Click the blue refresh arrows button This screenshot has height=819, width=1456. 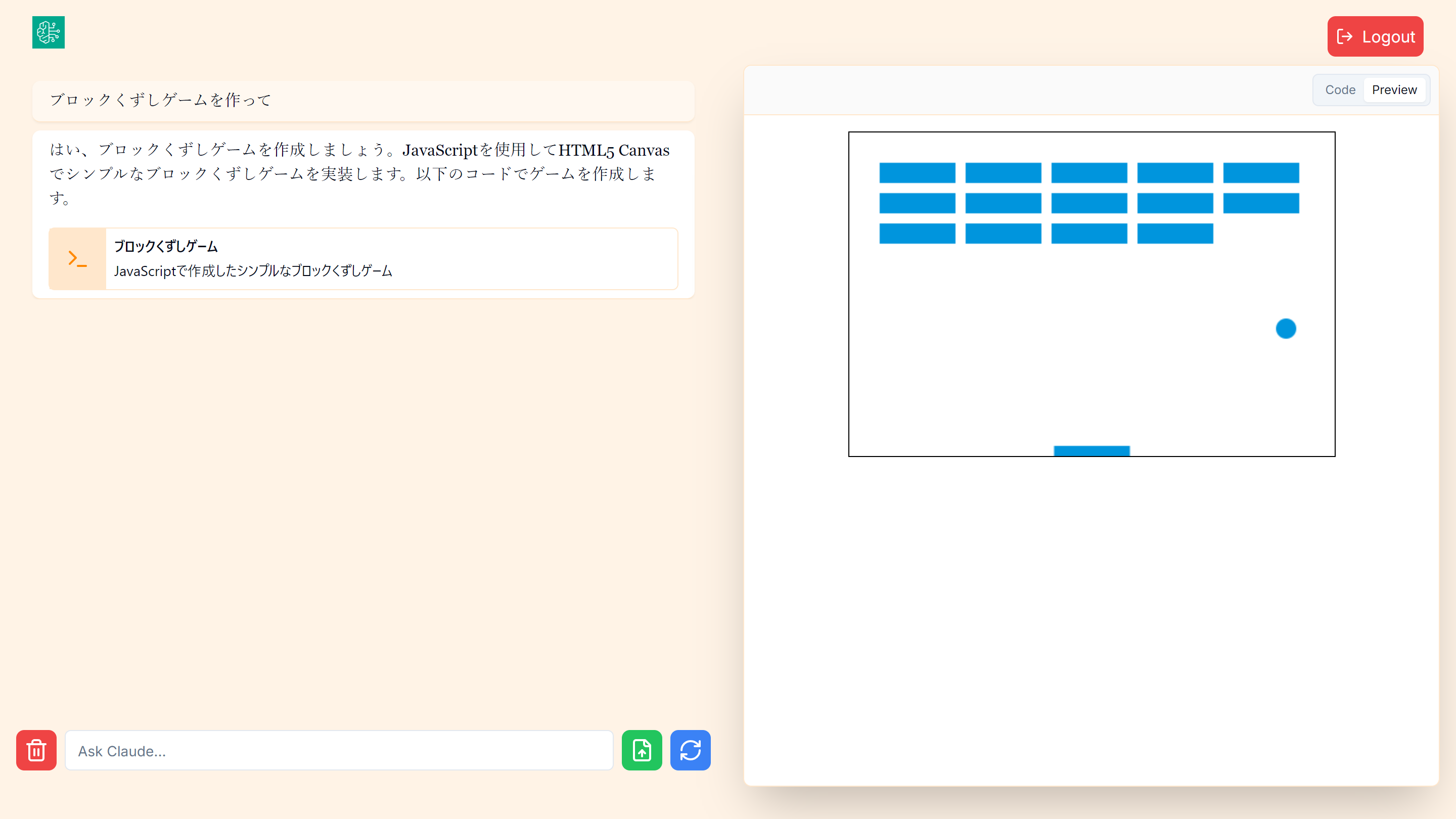click(690, 750)
